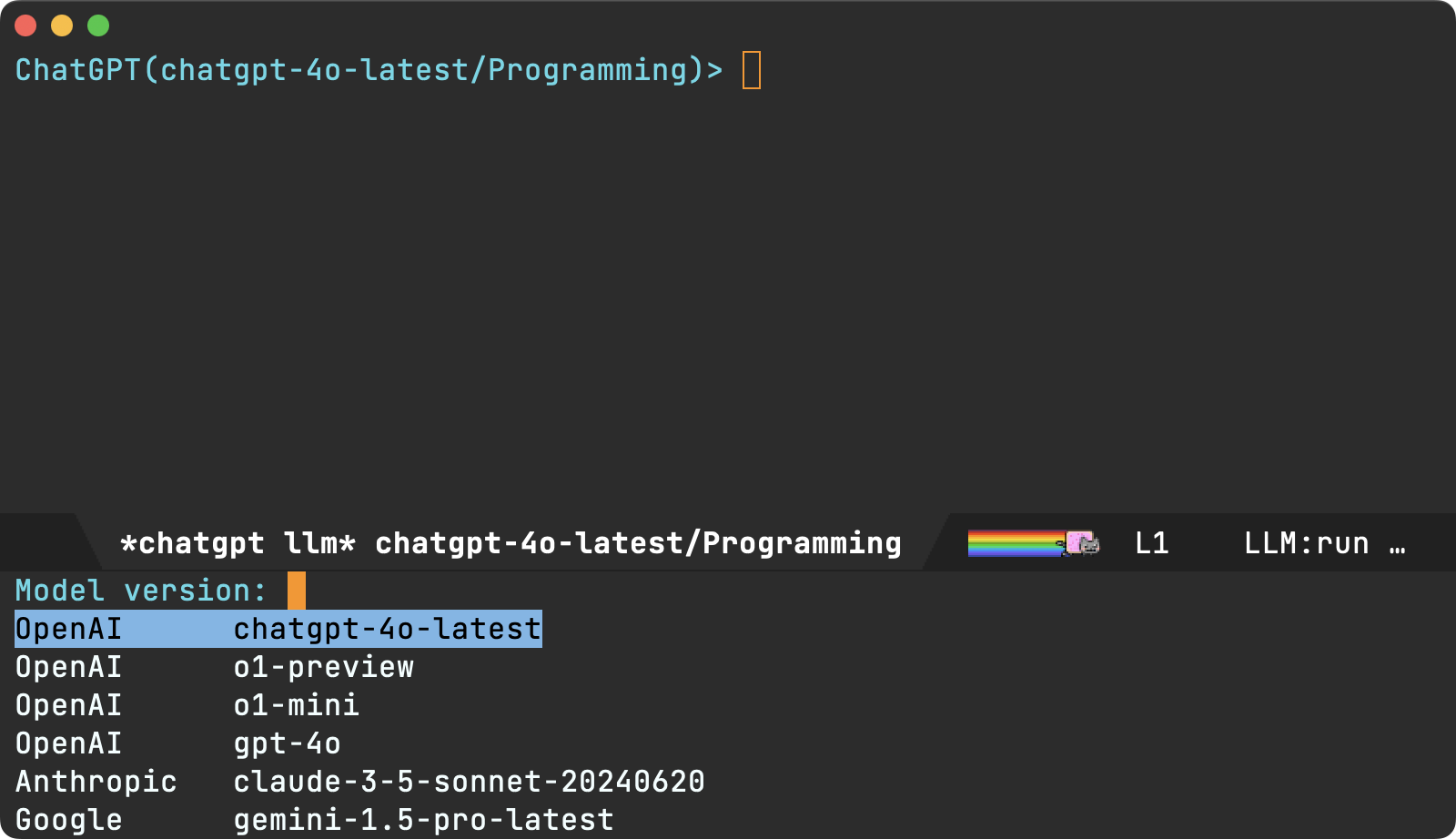Choose the o1-mini model
This screenshot has width=1456, height=839.
point(296,705)
